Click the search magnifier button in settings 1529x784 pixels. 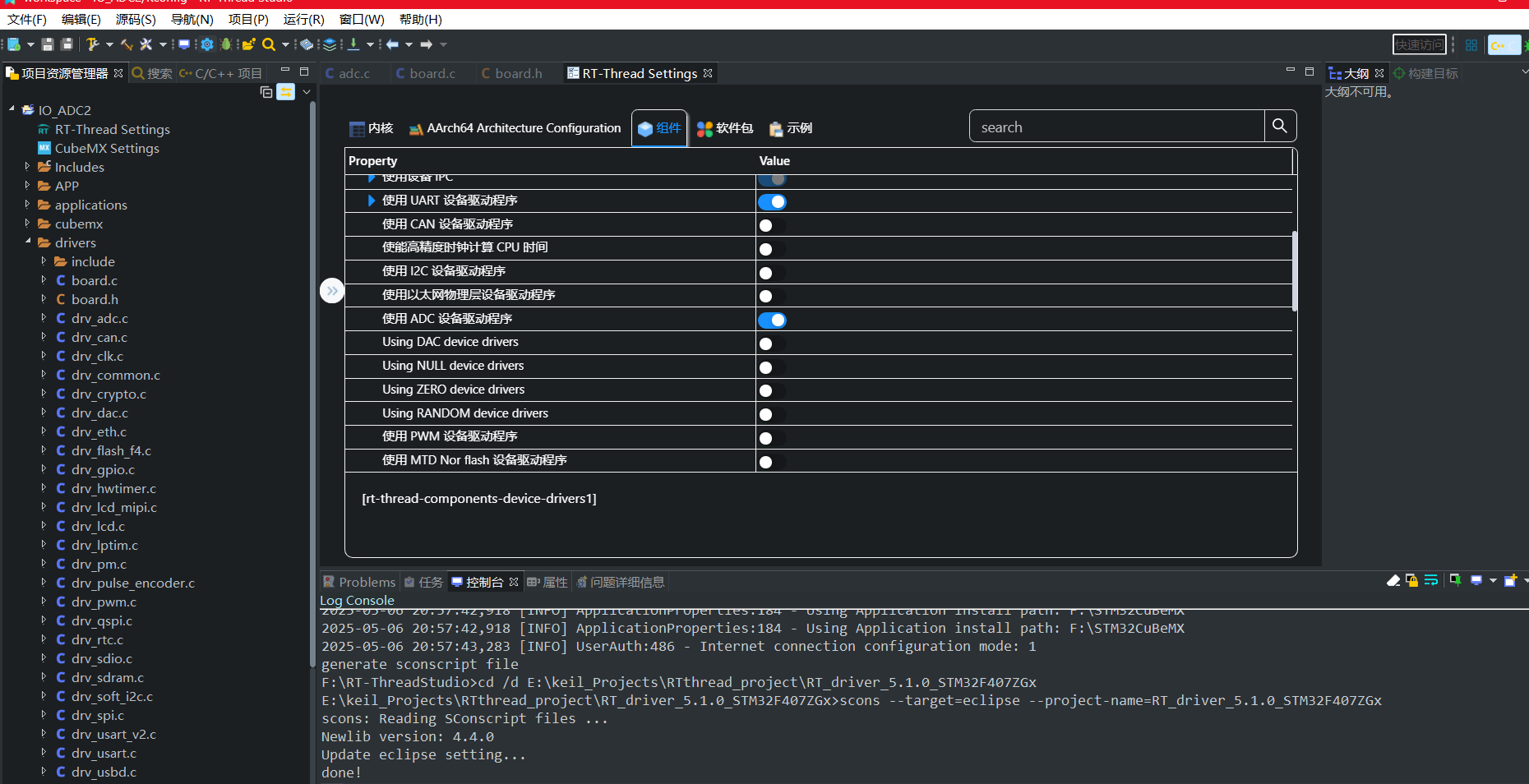coord(1280,126)
